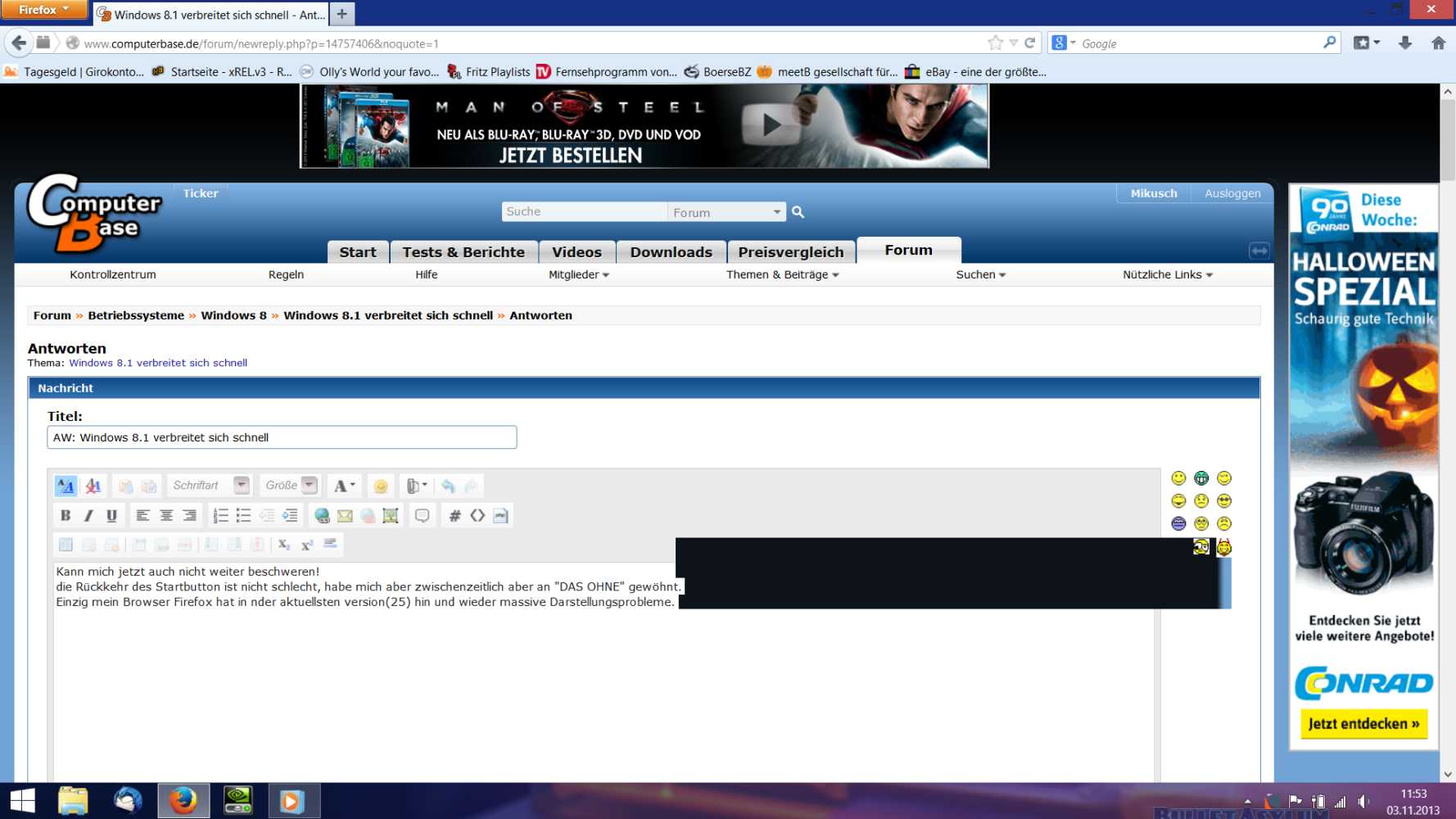
Task: Open the attachment paperclip menu
Action: (417, 486)
